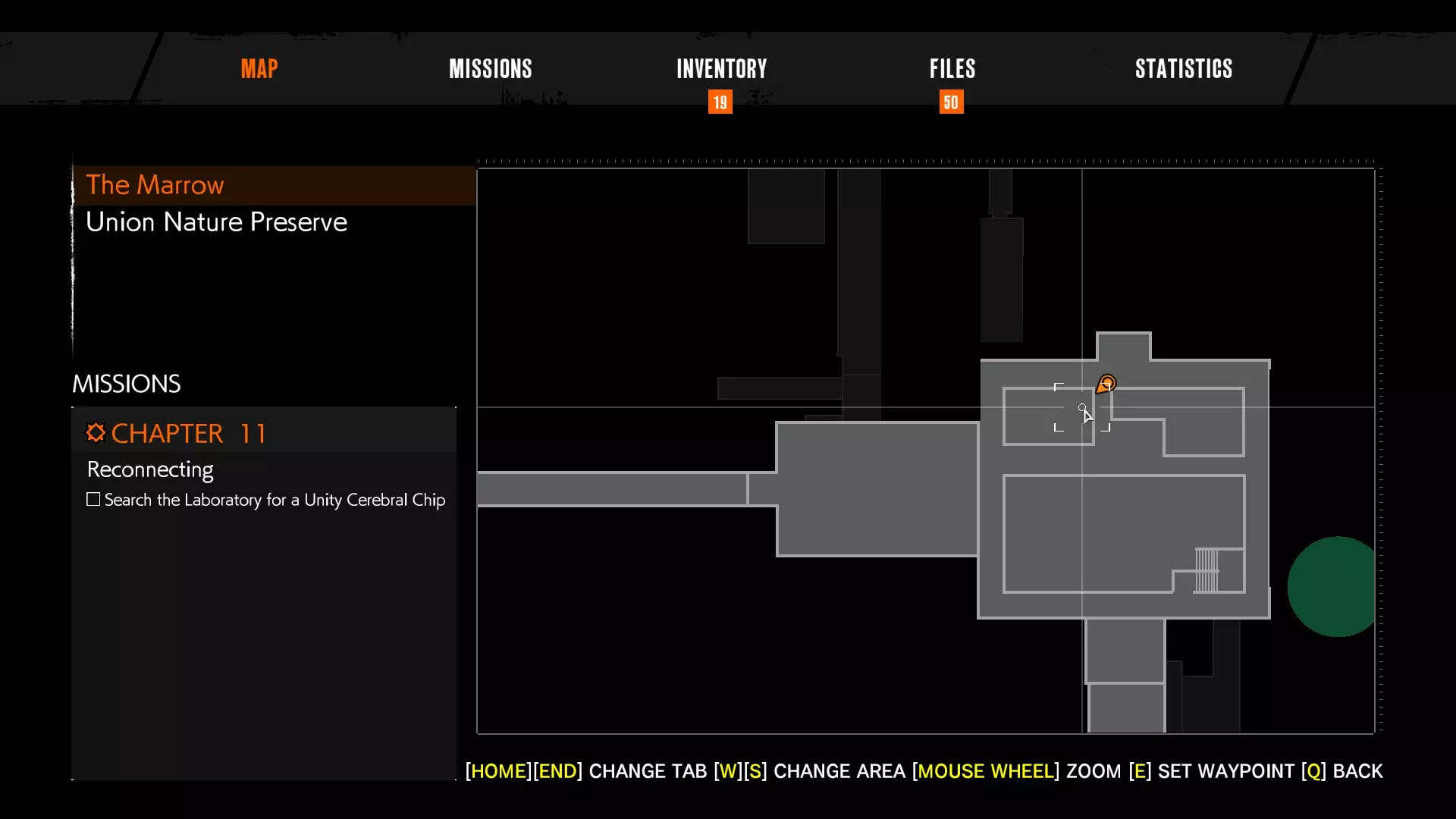Open the INVENTORY tab
Image resolution: width=1456 pixels, height=819 pixels.
(x=721, y=69)
